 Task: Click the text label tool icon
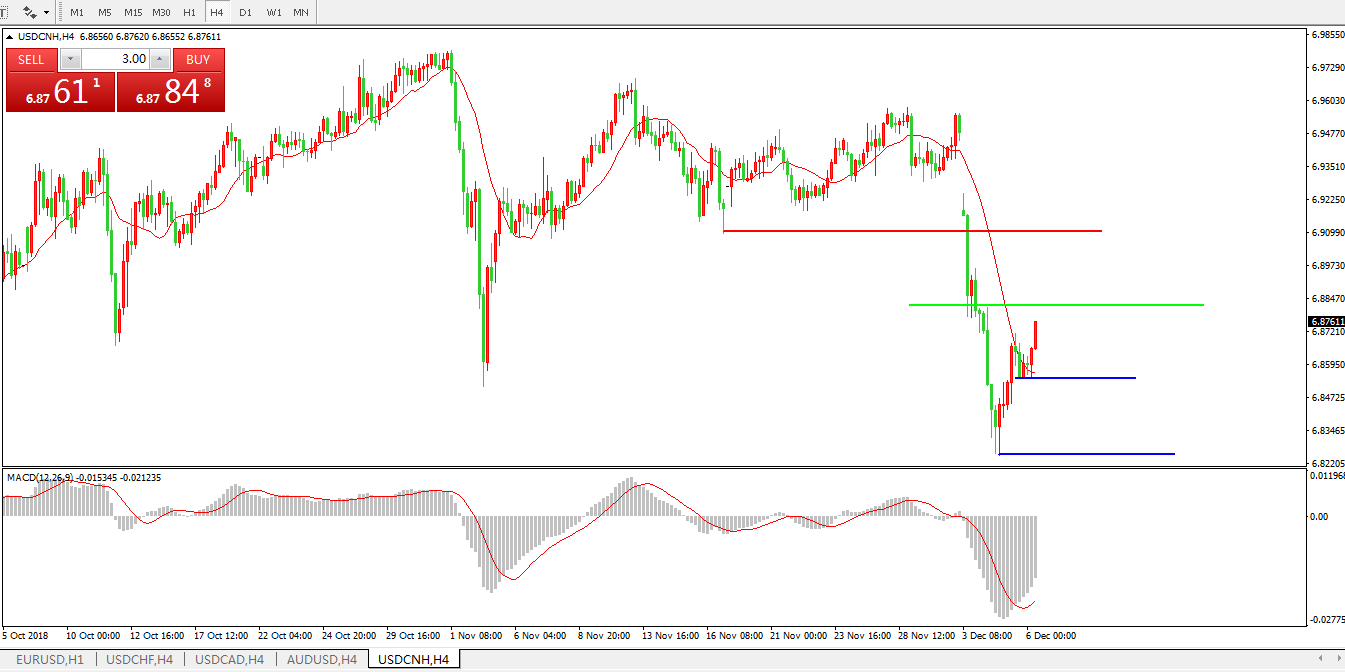(4, 12)
